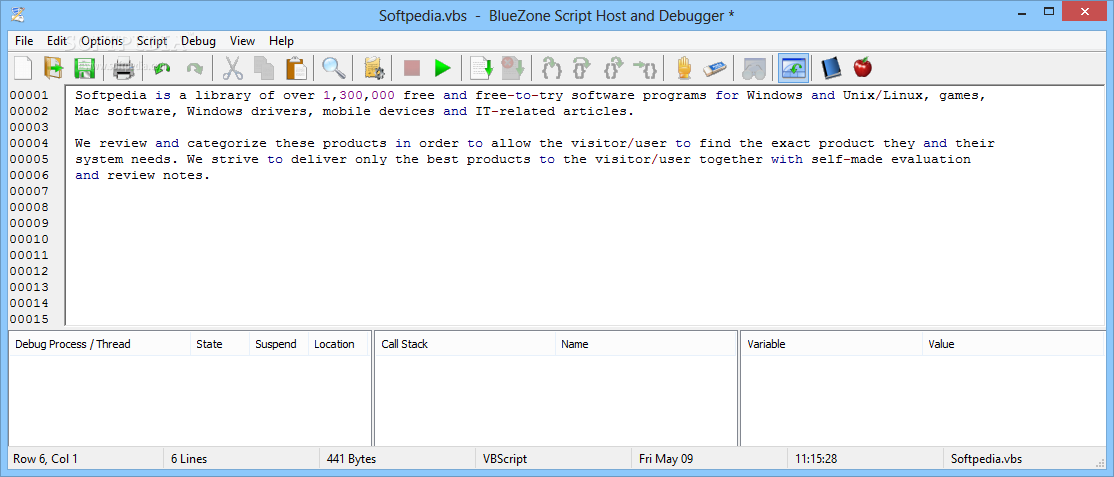Screen dimensions: 1114x477
Task: Undo the last edit
Action: 162,68
